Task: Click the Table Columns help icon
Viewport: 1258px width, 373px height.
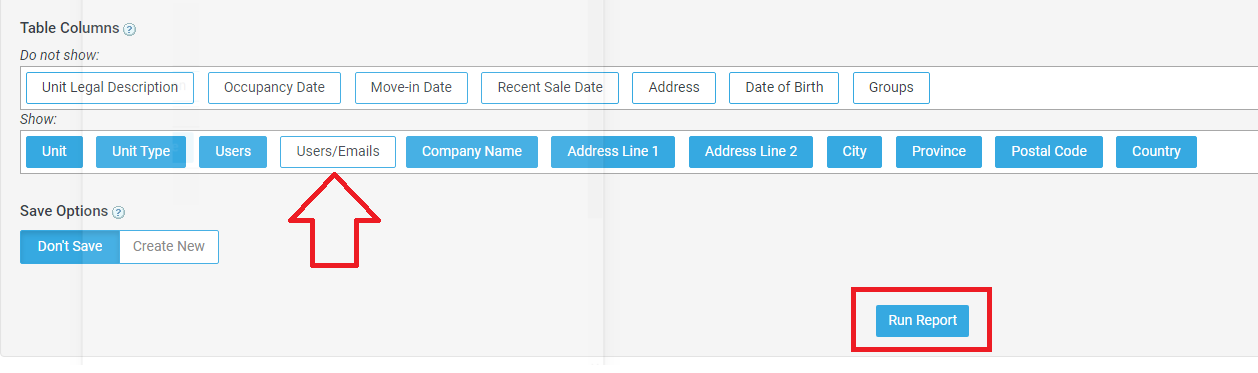Action: [x=130, y=29]
